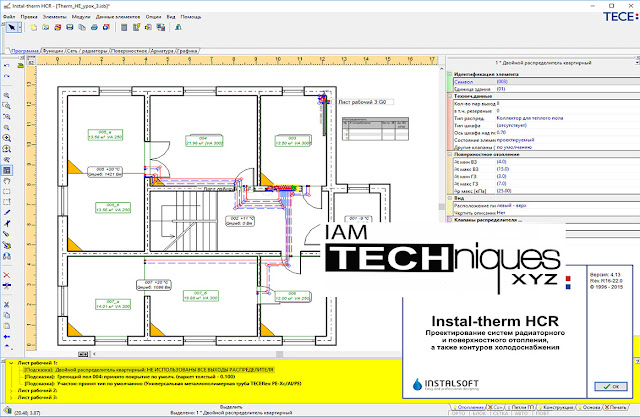Viewport: 640px width, 417px height.
Task: Click the pan hand tool icon
Action: pyautogui.click(x=7, y=181)
